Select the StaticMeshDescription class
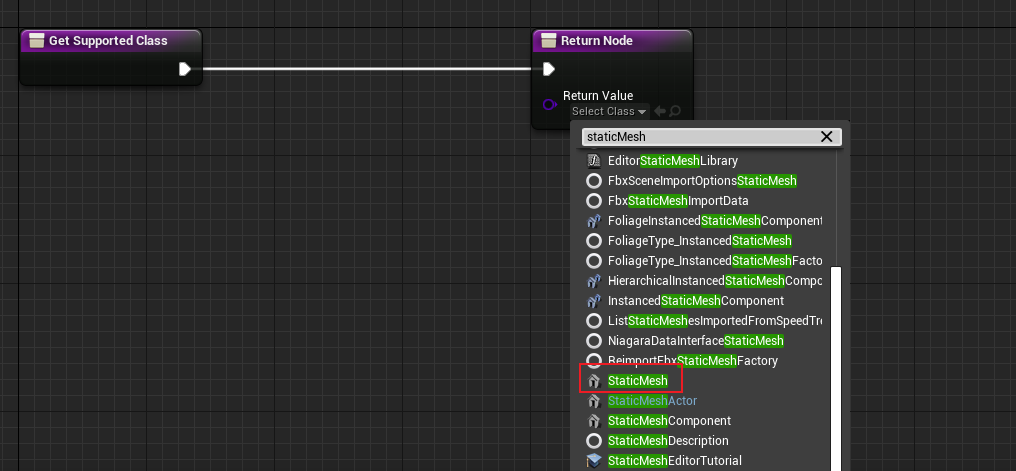1016x471 pixels. [668, 441]
